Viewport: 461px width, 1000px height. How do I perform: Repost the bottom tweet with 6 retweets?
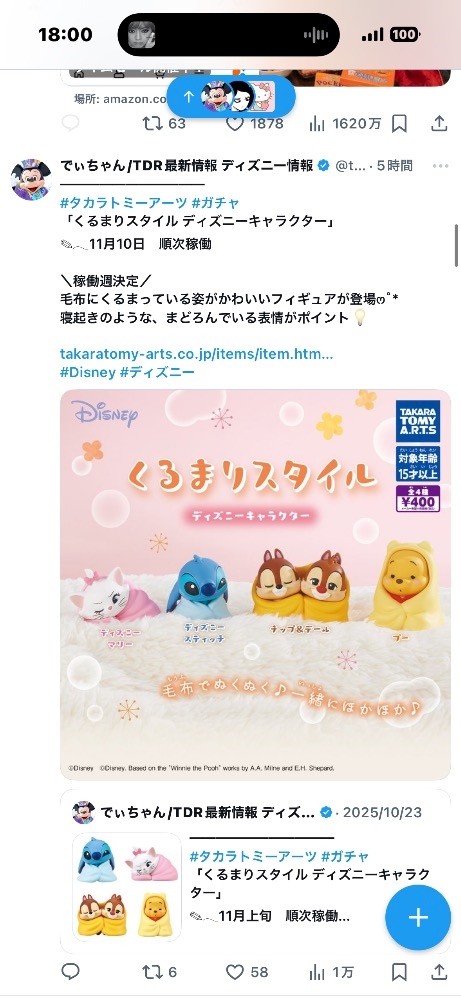(159, 972)
